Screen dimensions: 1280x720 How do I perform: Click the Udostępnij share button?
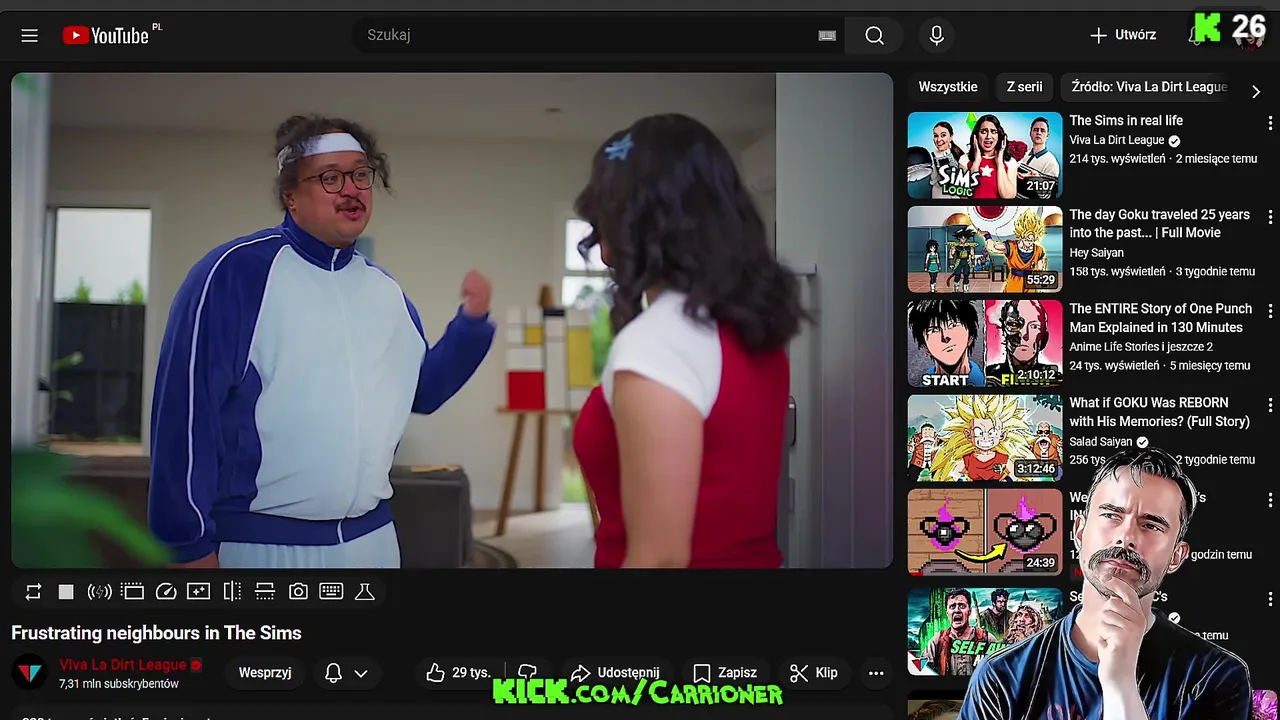(614, 673)
